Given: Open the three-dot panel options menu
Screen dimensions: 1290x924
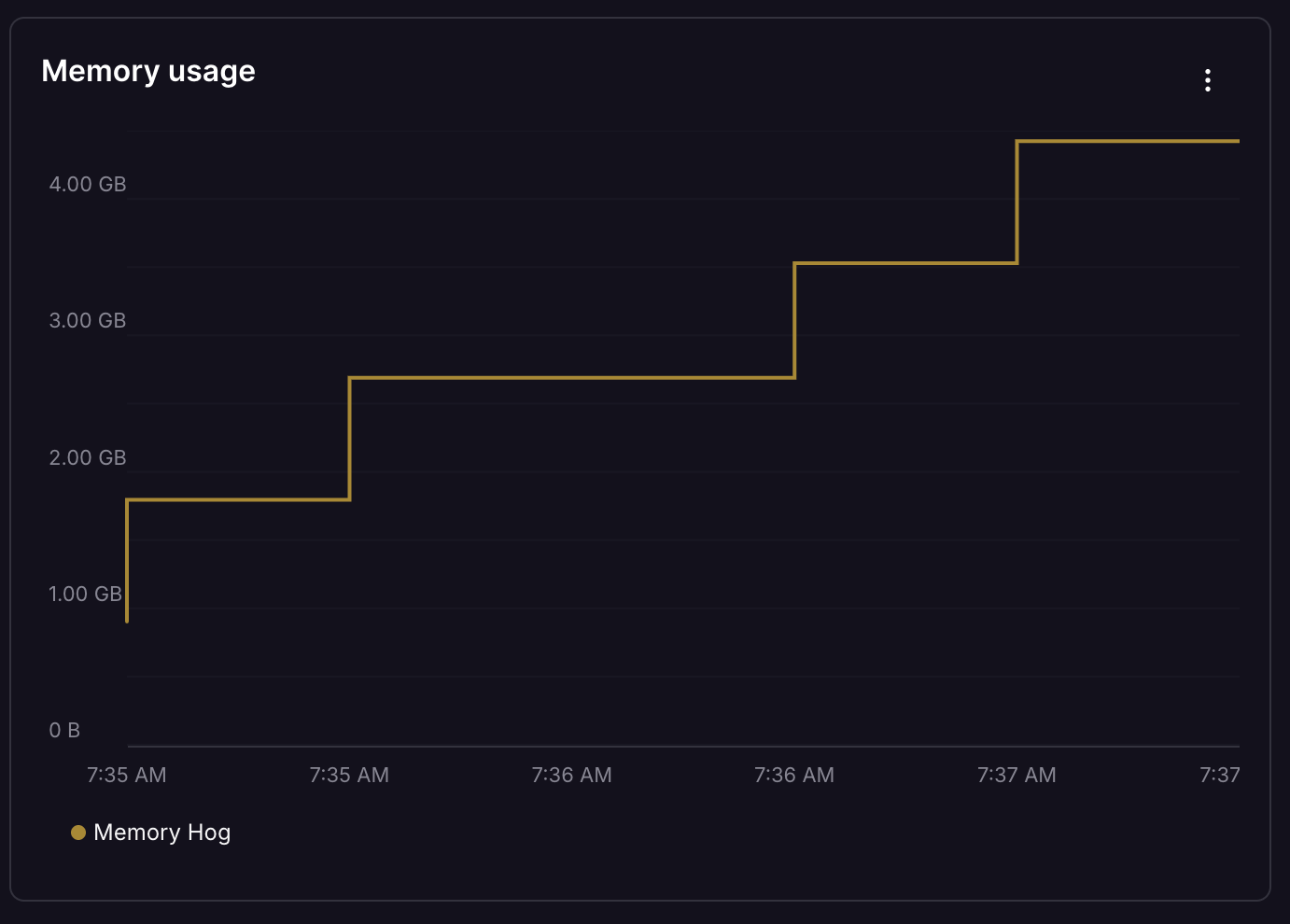Looking at the screenshot, I should click(x=1208, y=80).
